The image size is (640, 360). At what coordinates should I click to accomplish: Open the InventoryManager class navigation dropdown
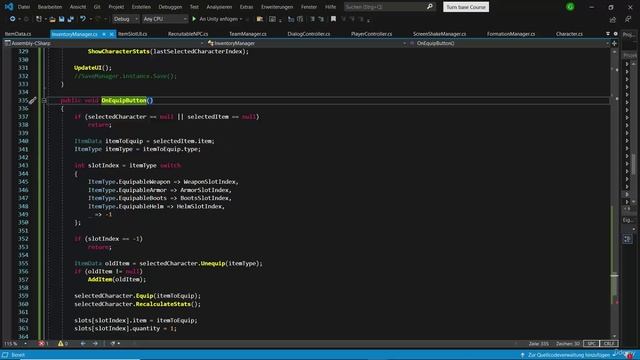[306, 43]
